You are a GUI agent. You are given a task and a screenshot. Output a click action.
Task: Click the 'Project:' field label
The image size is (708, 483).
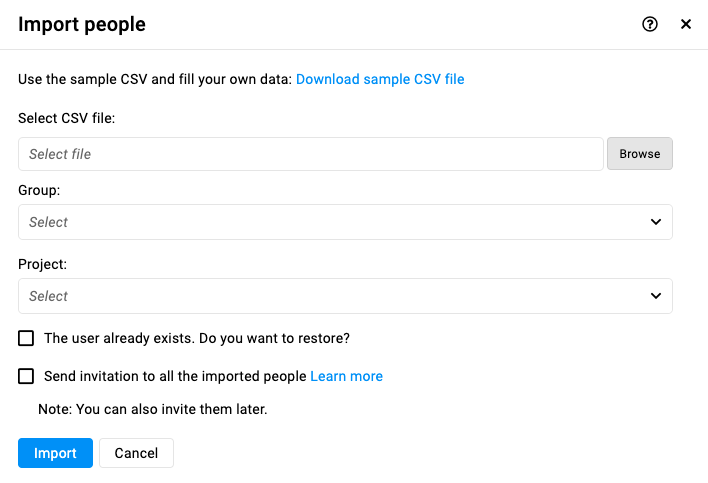[x=42, y=264]
